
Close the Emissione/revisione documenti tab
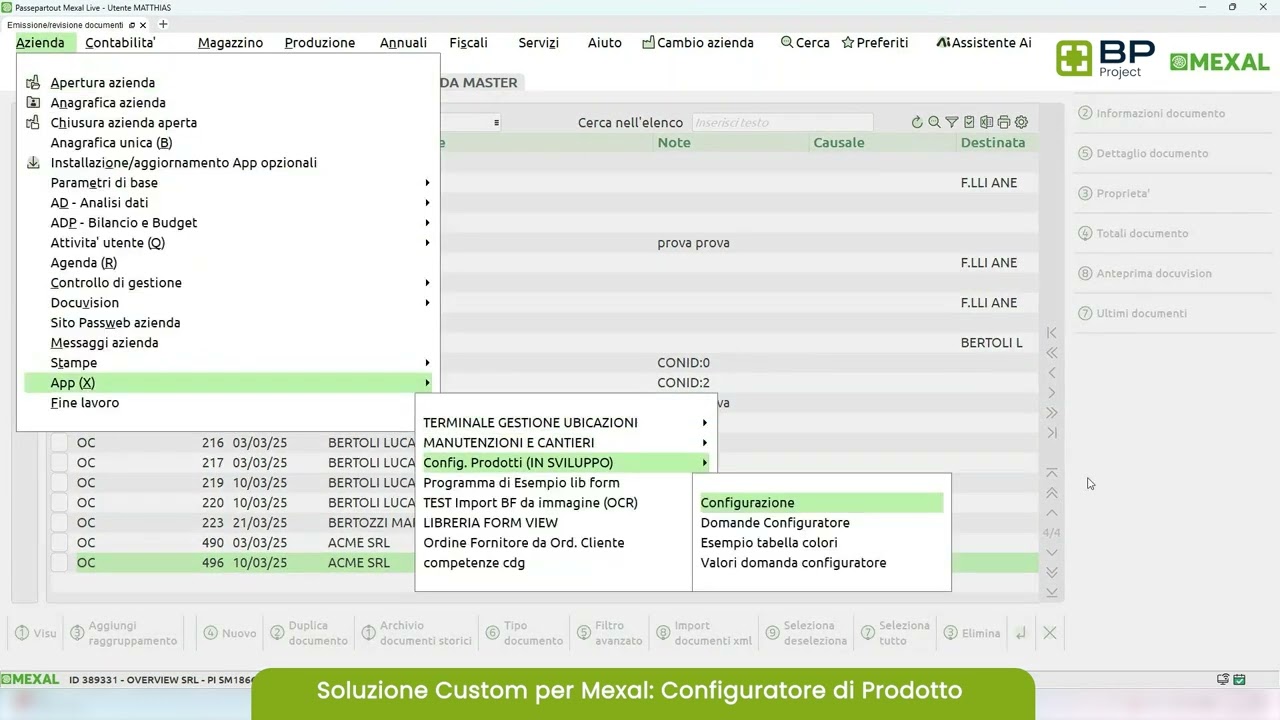[141, 24]
